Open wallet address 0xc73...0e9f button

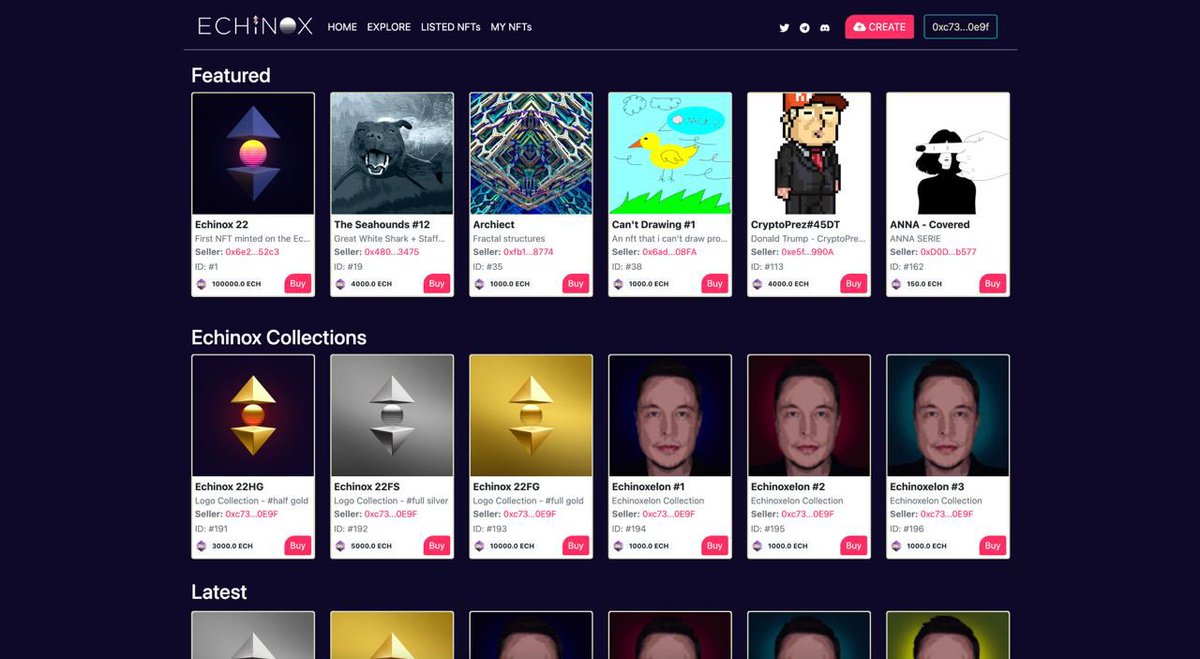960,27
